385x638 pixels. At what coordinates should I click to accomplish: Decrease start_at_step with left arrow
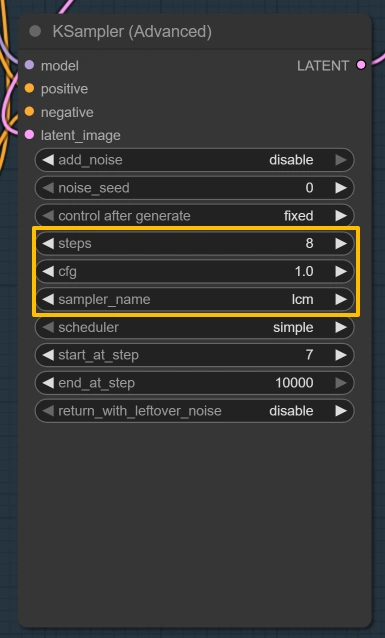pyautogui.click(x=48, y=355)
